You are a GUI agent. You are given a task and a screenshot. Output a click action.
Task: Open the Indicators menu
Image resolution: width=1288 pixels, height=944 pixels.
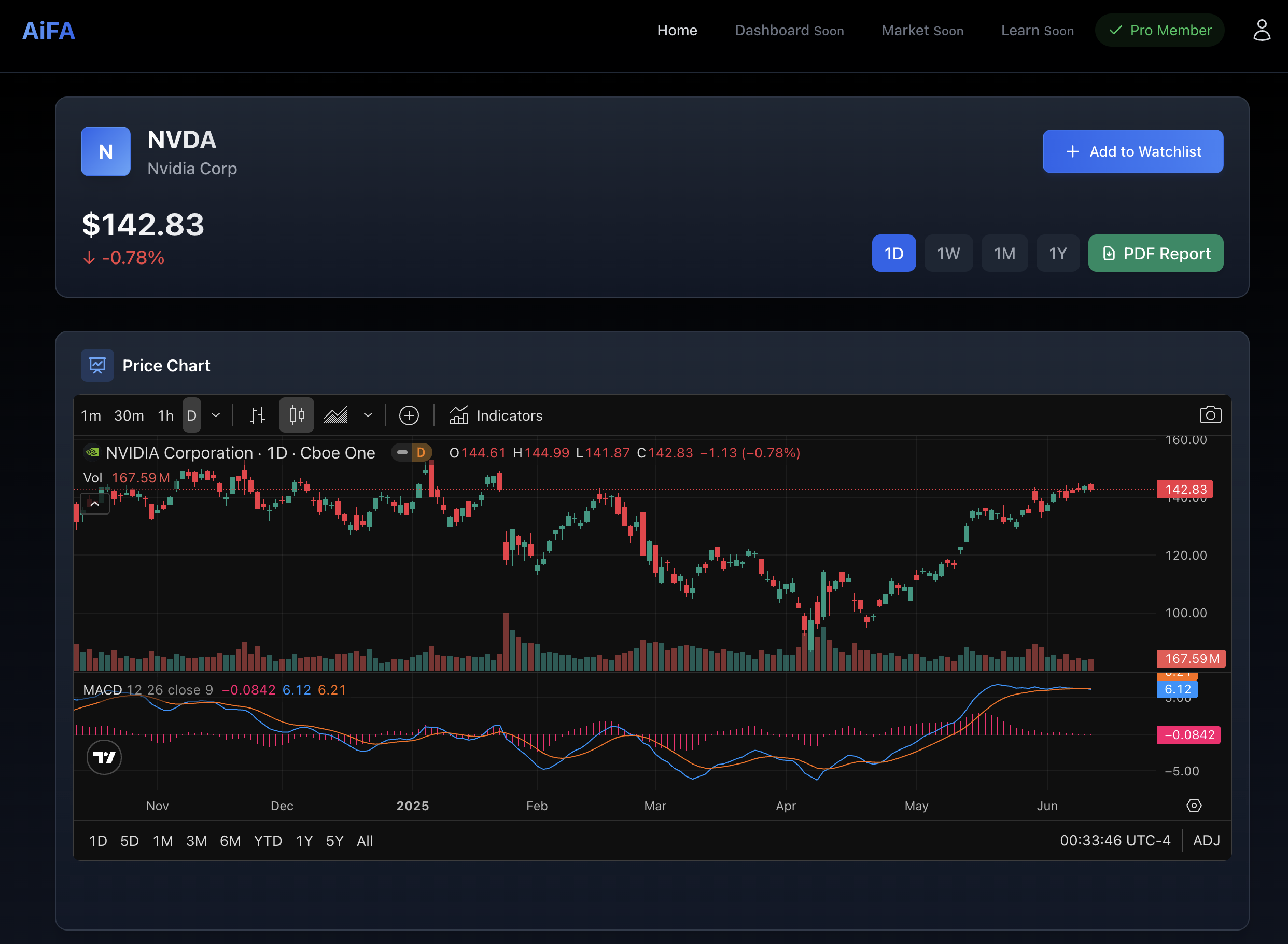coord(496,415)
